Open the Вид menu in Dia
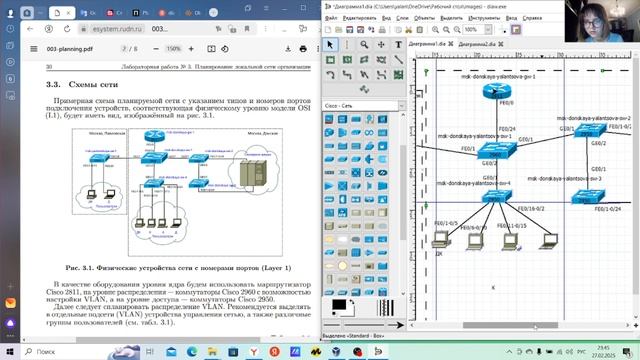This screenshot has height=360, width=640. [x=386, y=18]
